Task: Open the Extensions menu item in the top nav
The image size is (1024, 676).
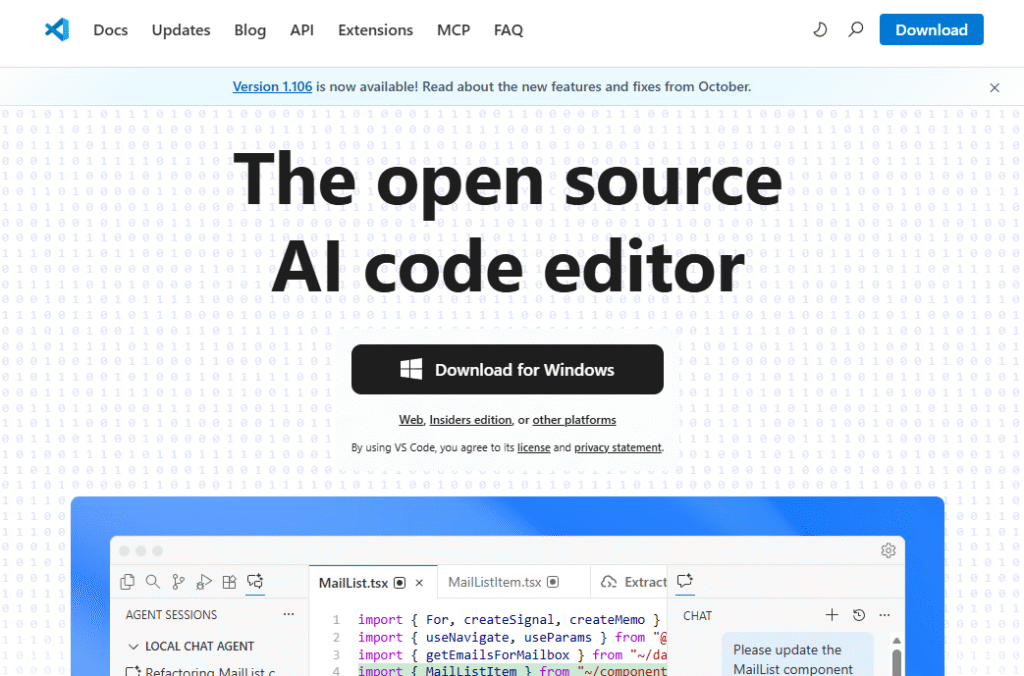Action: (375, 30)
